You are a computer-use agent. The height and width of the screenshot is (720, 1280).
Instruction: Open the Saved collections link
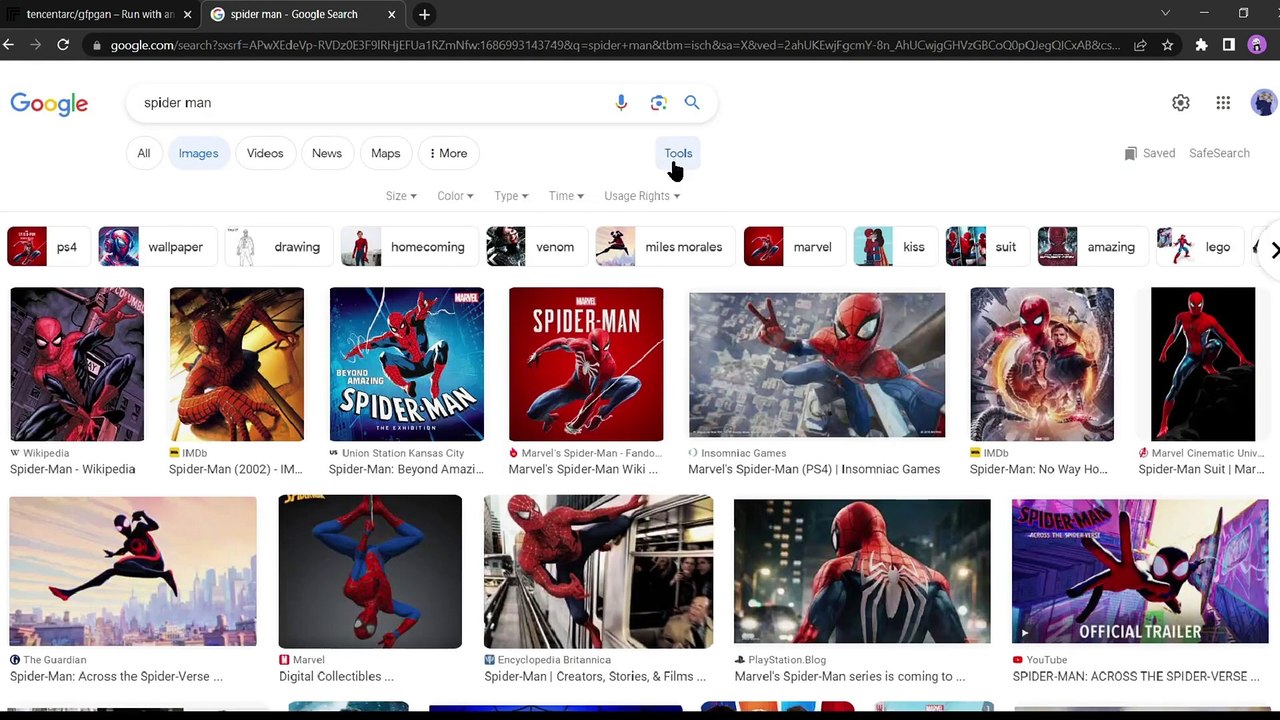(1150, 153)
